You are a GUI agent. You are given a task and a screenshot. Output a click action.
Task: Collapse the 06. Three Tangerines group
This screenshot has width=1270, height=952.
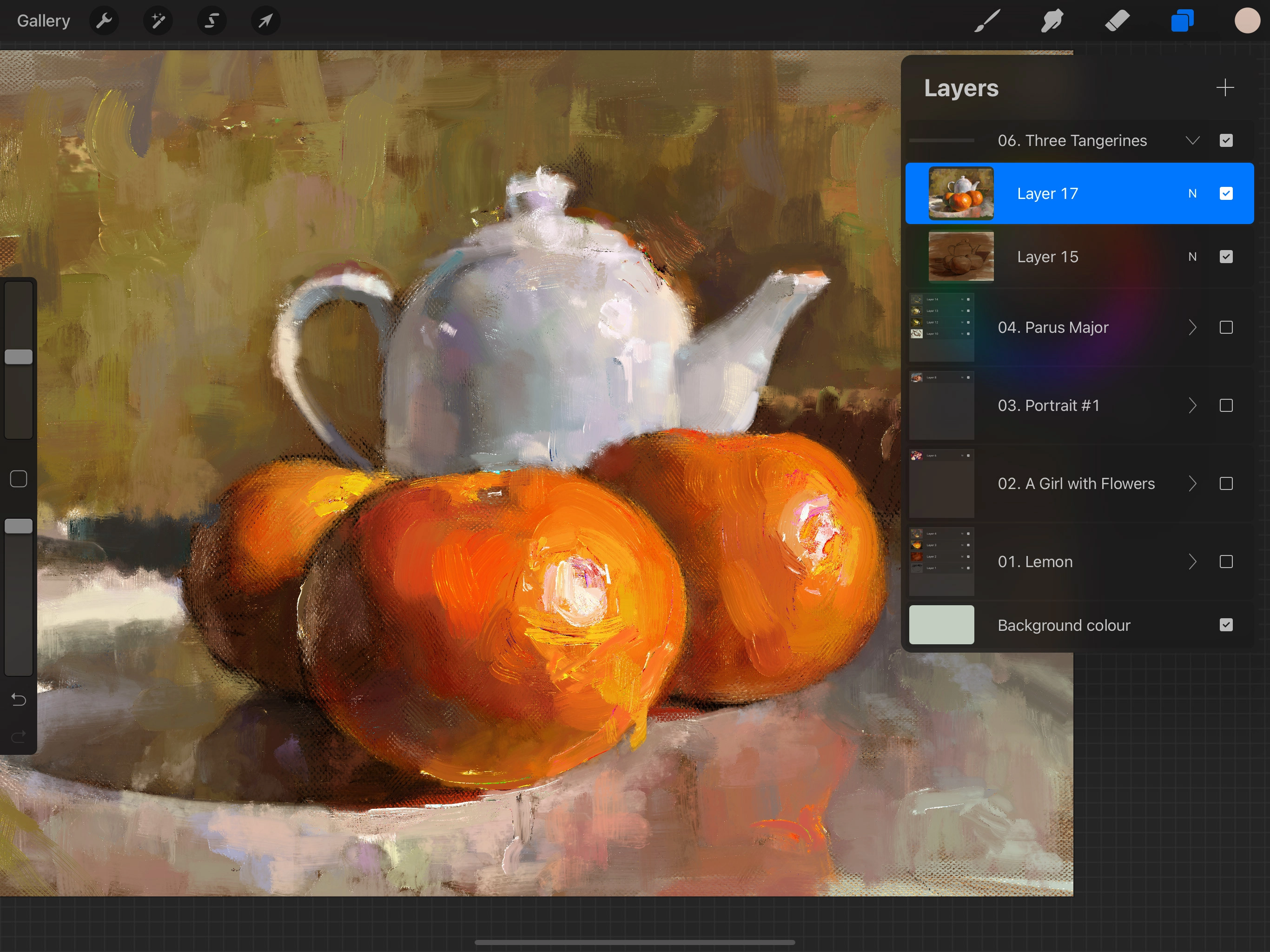point(1192,141)
